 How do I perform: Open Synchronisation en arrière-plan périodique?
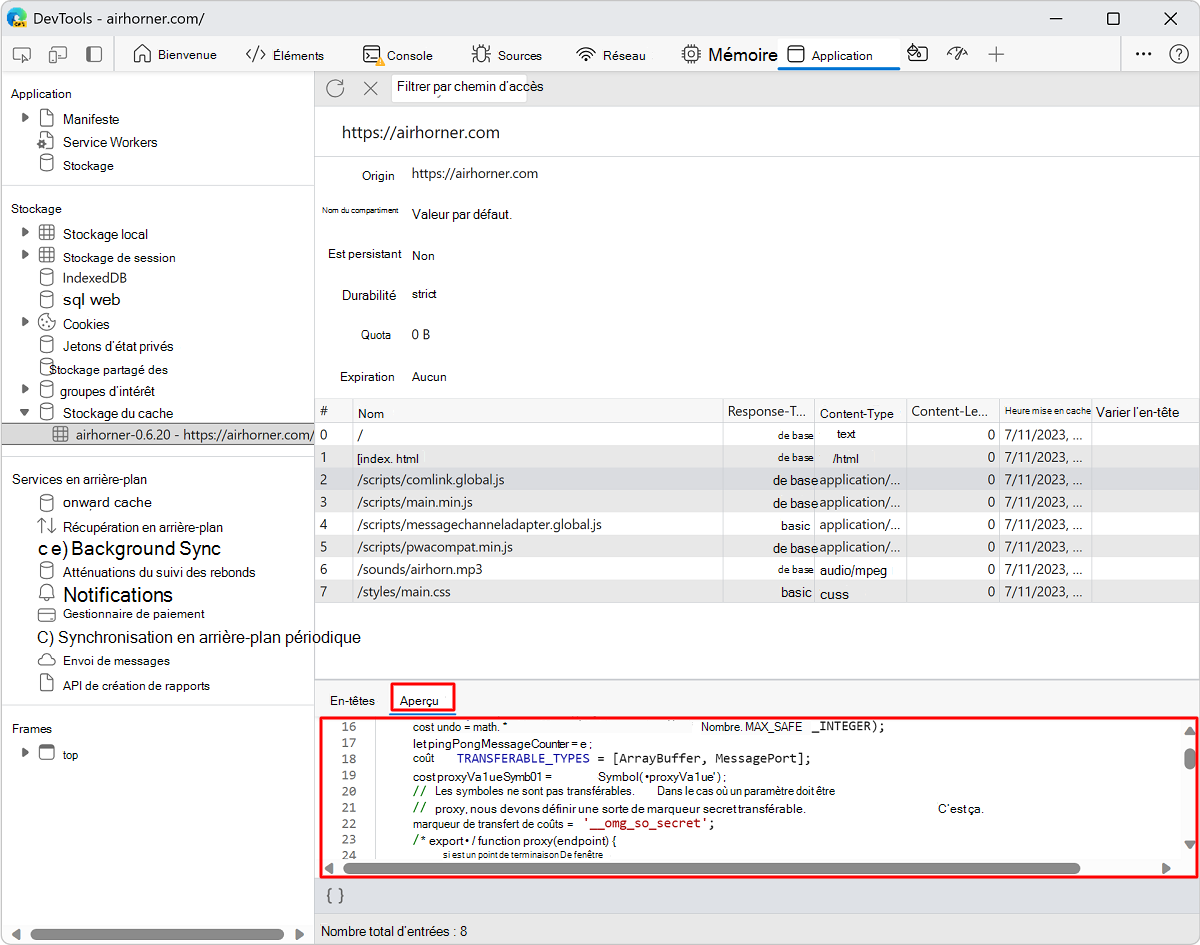[209, 637]
